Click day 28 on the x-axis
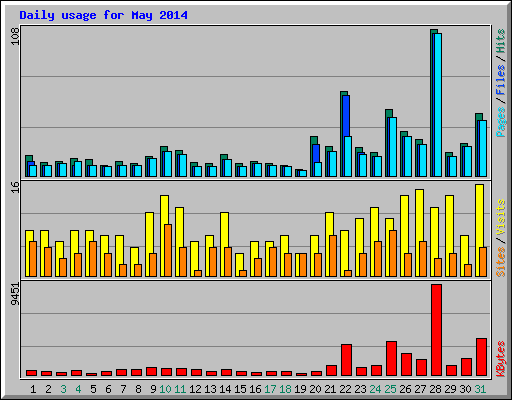512x400 pixels. pos(435,389)
